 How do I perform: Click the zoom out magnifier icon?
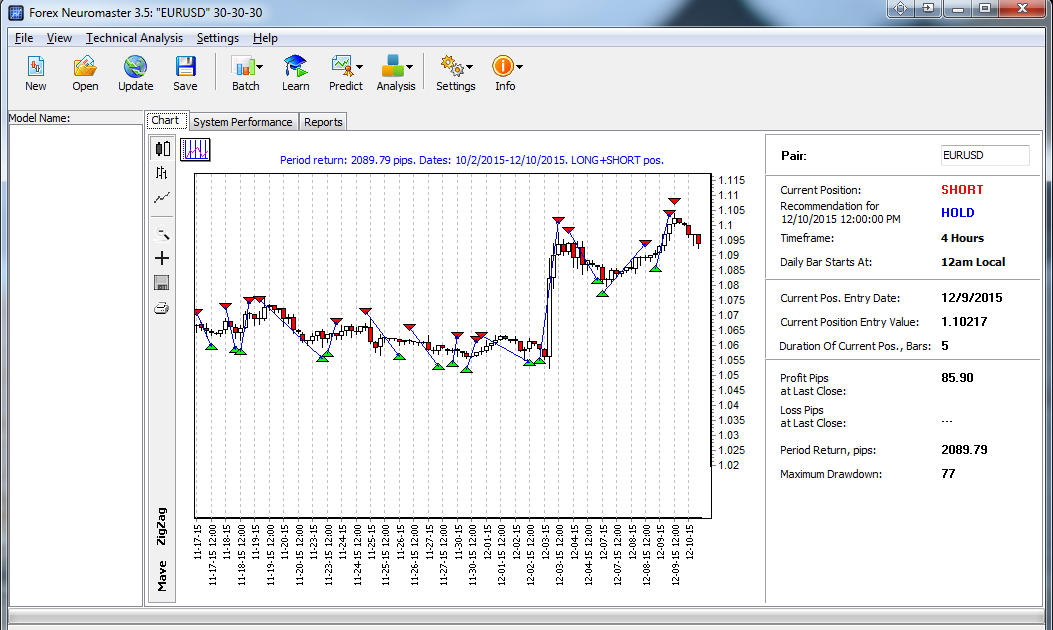click(162, 234)
